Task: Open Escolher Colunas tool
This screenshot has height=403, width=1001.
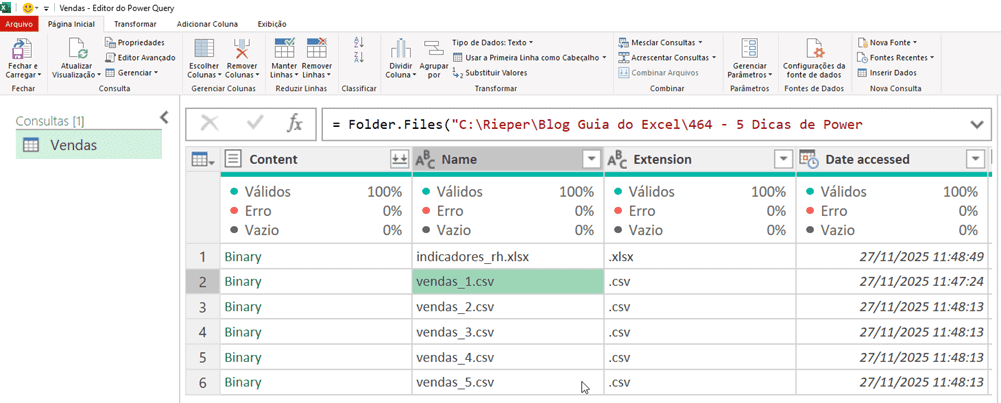Action: [x=204, y=50]
